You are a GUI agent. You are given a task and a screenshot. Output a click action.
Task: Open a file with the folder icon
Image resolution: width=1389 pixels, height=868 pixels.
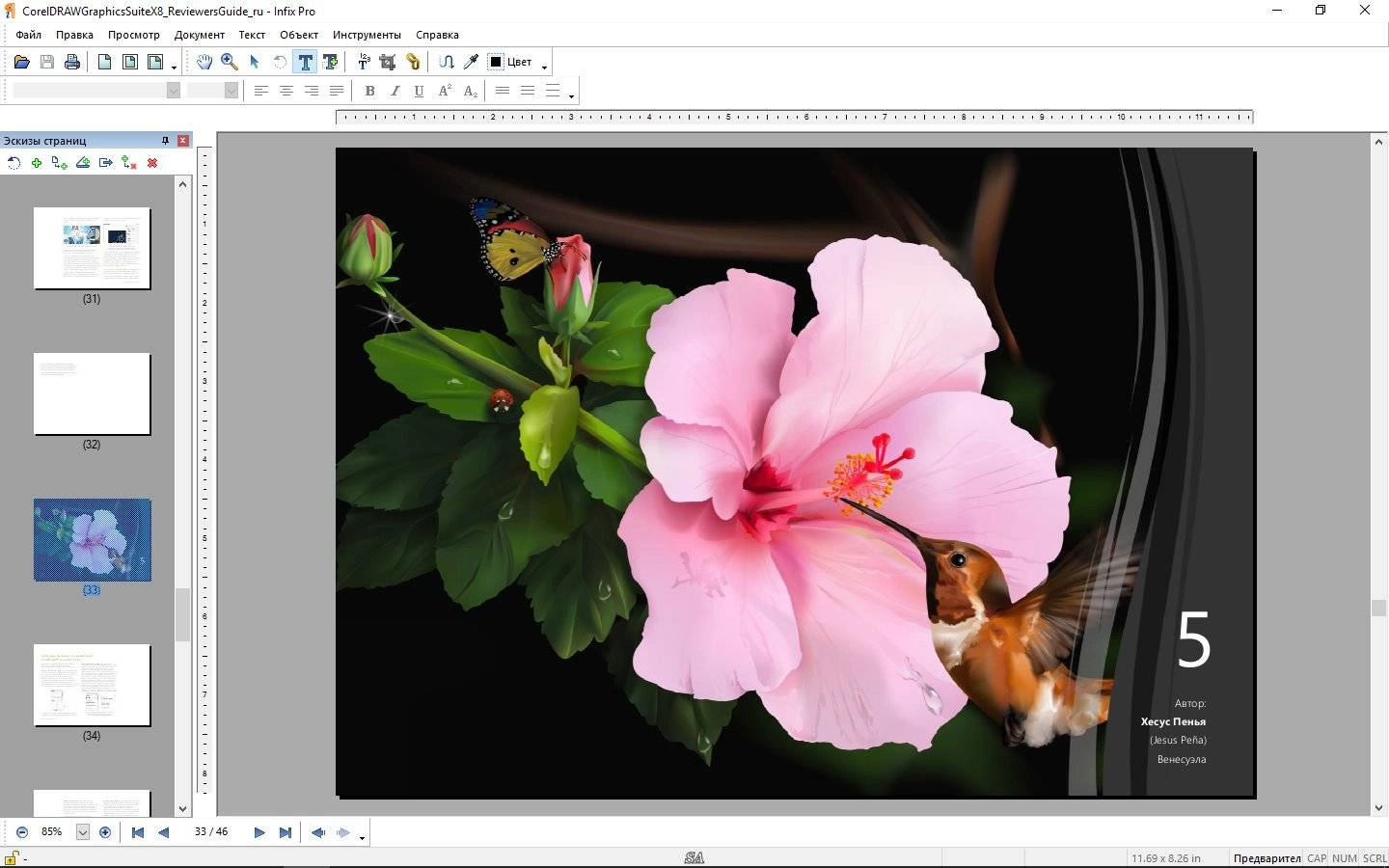coord(21,62)
